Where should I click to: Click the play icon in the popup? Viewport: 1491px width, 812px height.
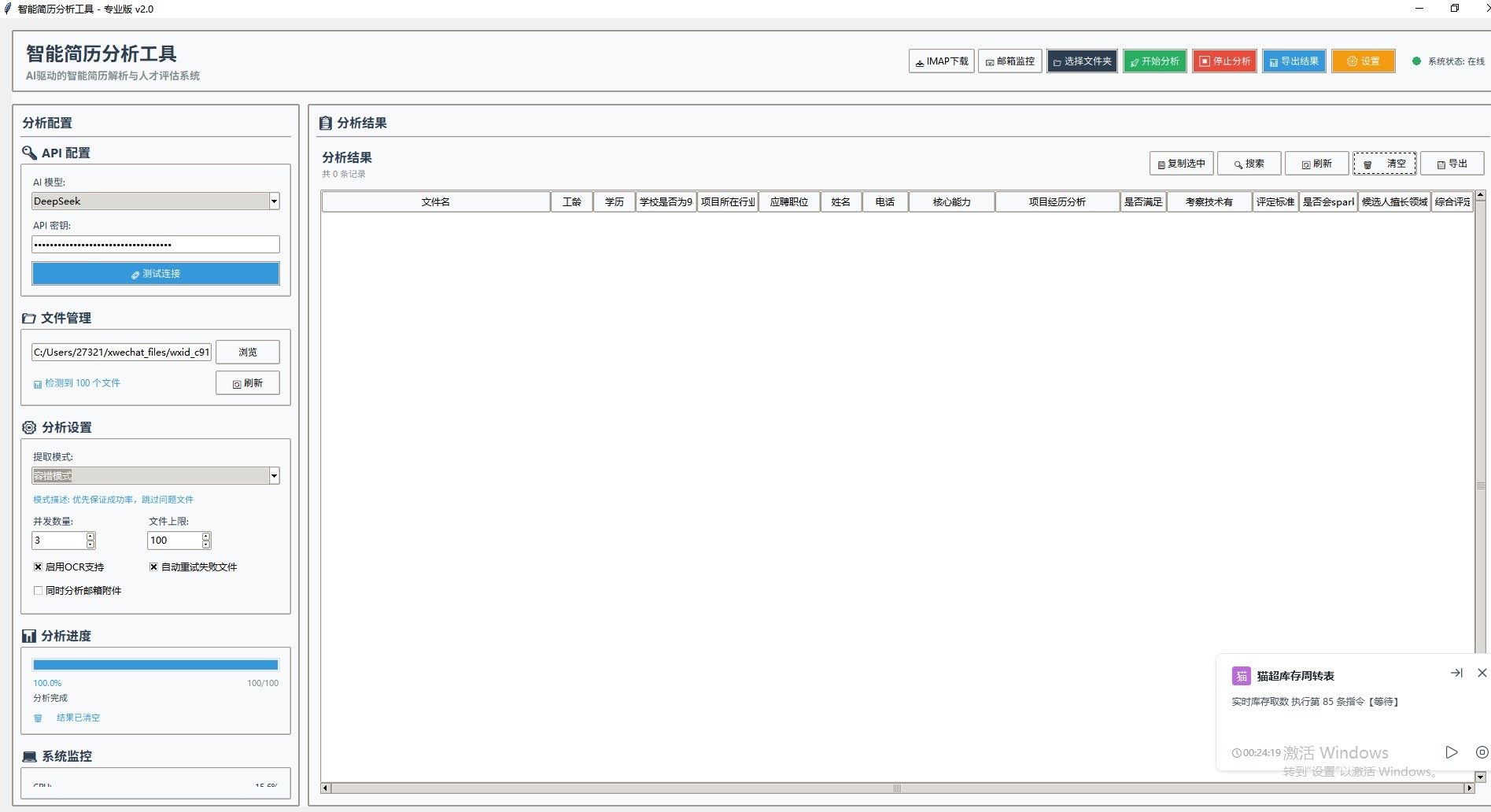[1452, 752]
